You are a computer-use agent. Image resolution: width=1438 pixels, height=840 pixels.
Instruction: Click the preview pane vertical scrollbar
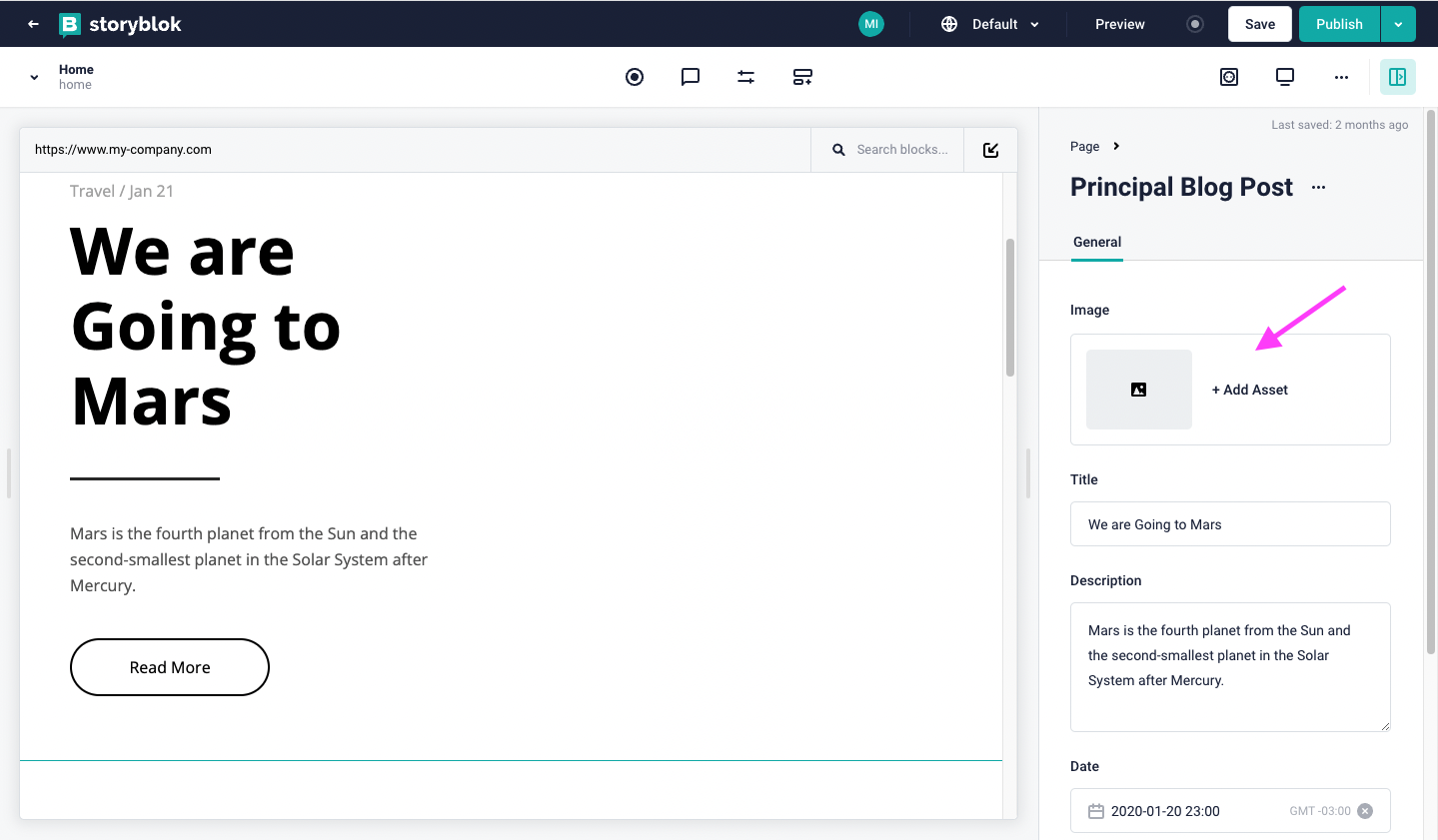(x=1010, y=308)
